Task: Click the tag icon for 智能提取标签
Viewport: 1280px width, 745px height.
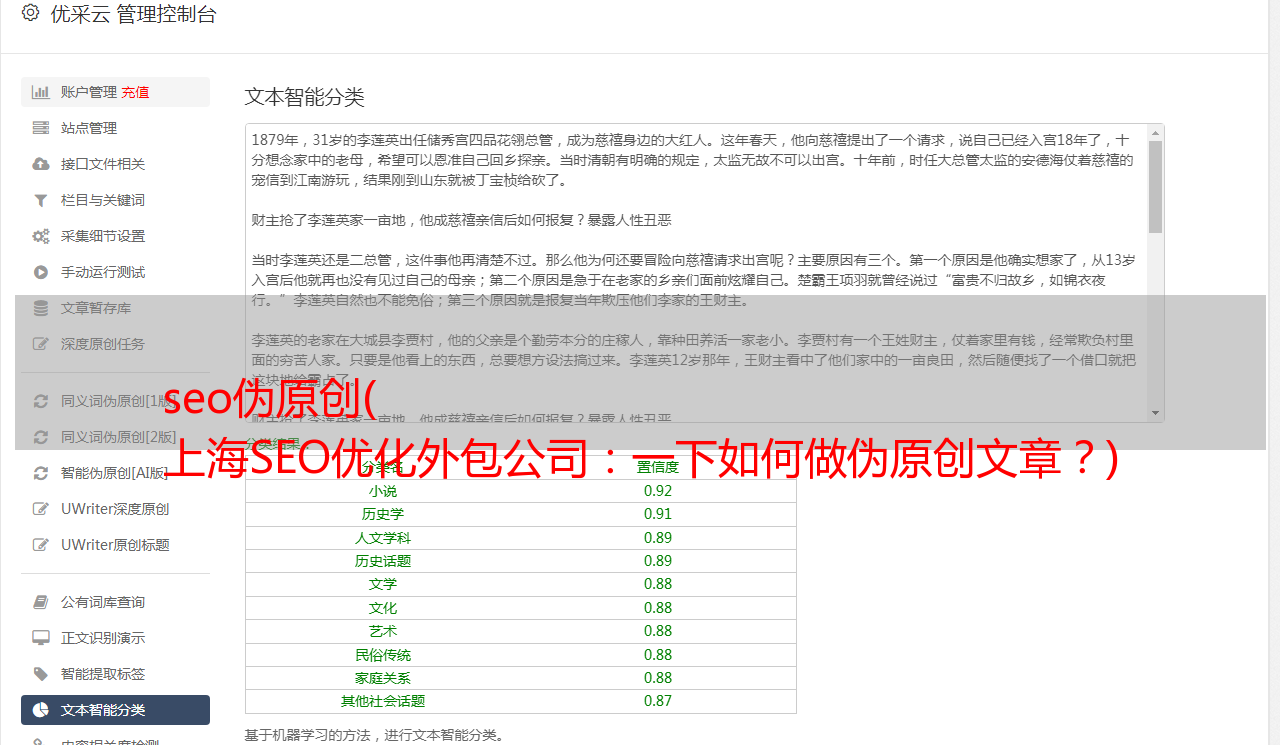Action: [x=41, y=674]
